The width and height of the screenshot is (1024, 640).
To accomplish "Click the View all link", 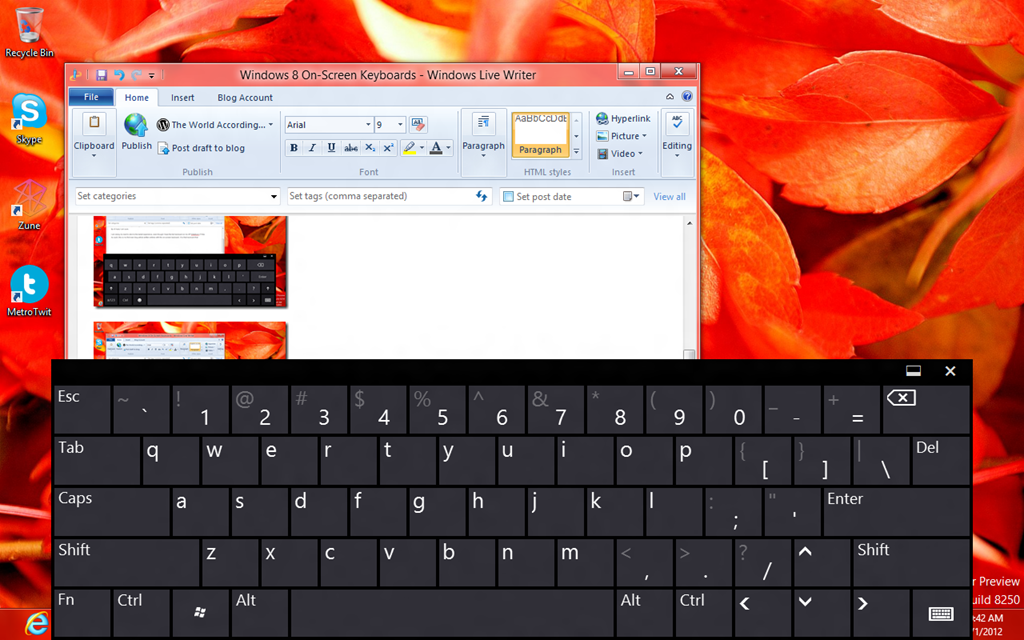I will (x=669, y=197).
